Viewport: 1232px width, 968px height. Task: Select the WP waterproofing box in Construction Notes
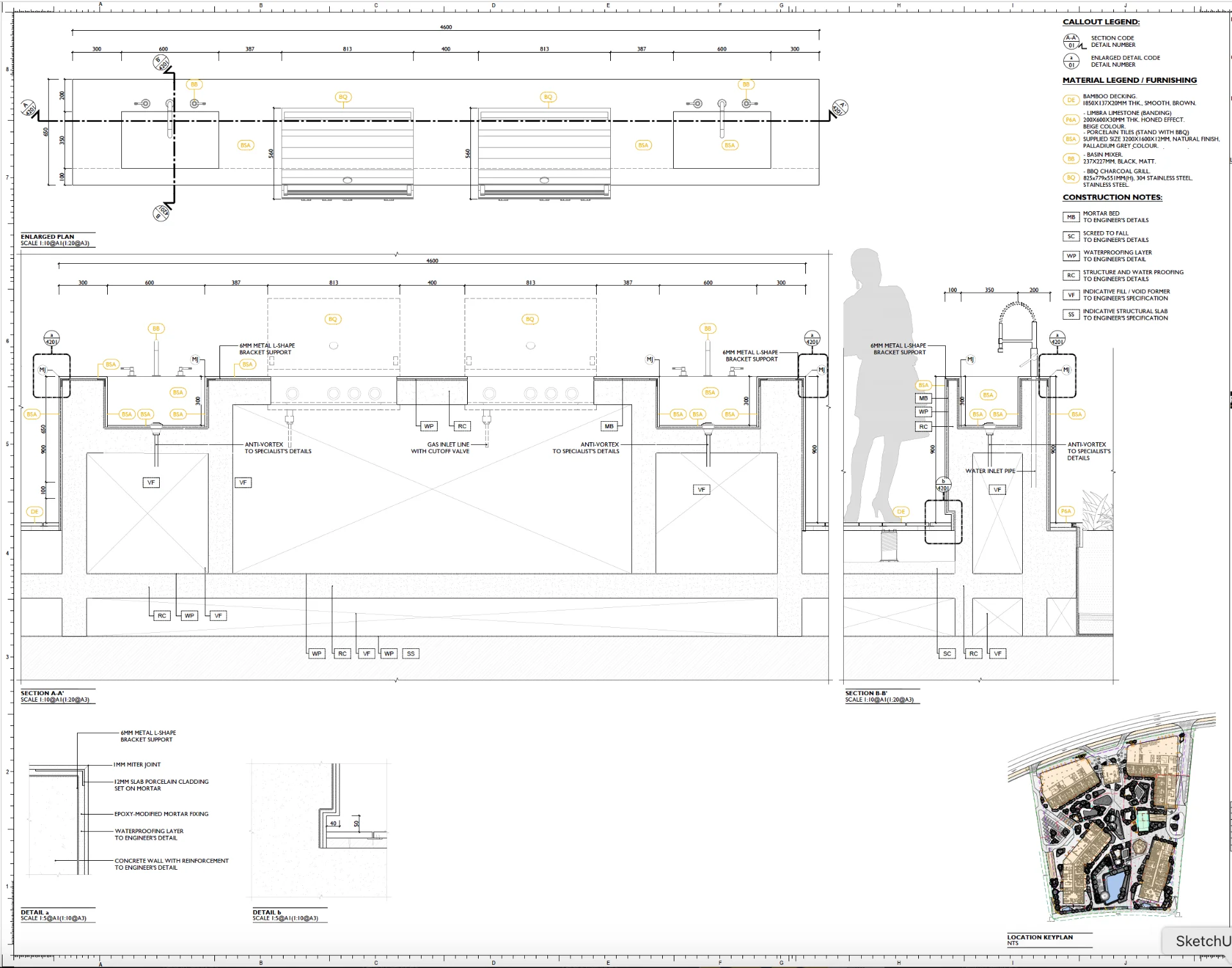[1070, 256]
